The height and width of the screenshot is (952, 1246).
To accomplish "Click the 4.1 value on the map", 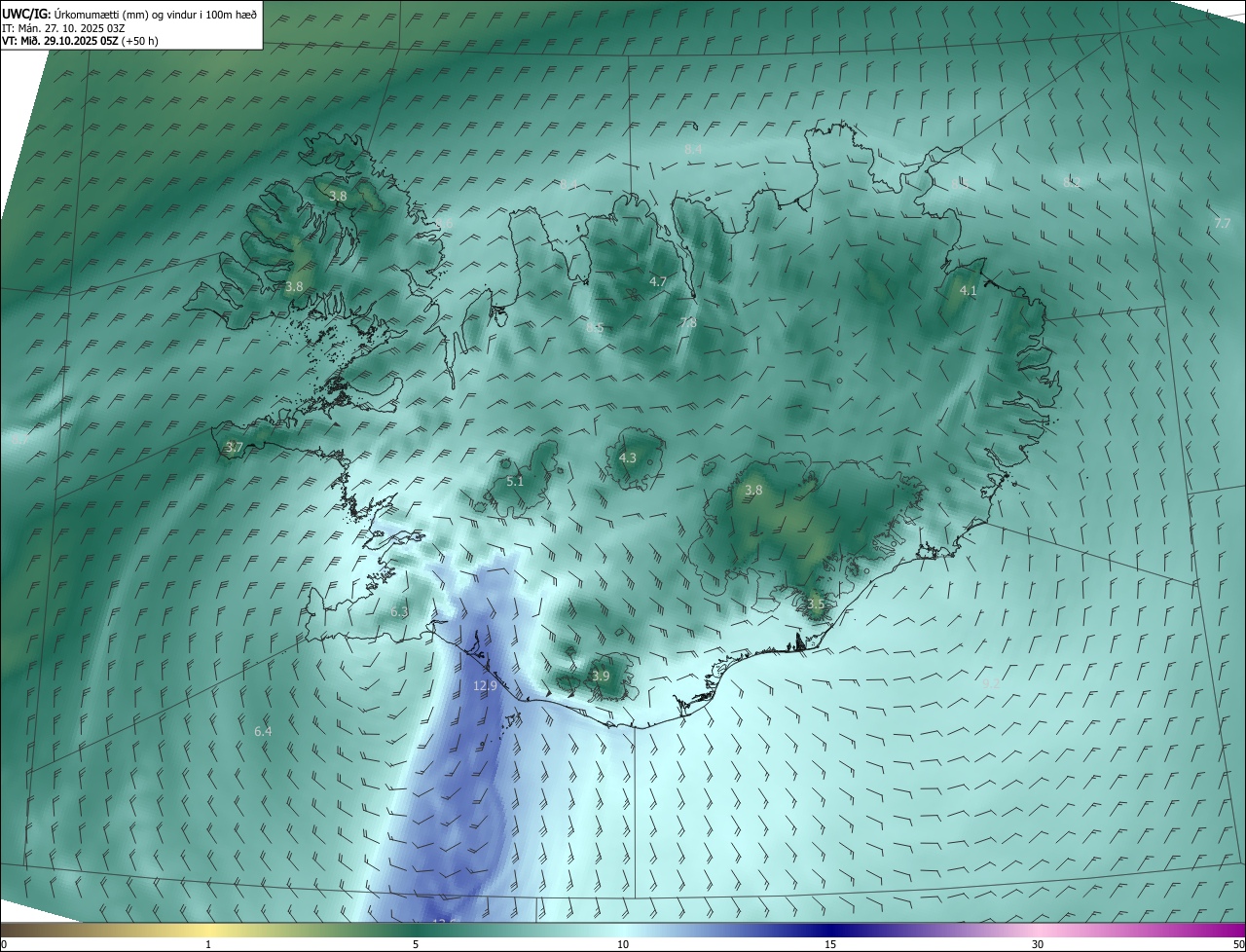I will [x=968, y=290].
